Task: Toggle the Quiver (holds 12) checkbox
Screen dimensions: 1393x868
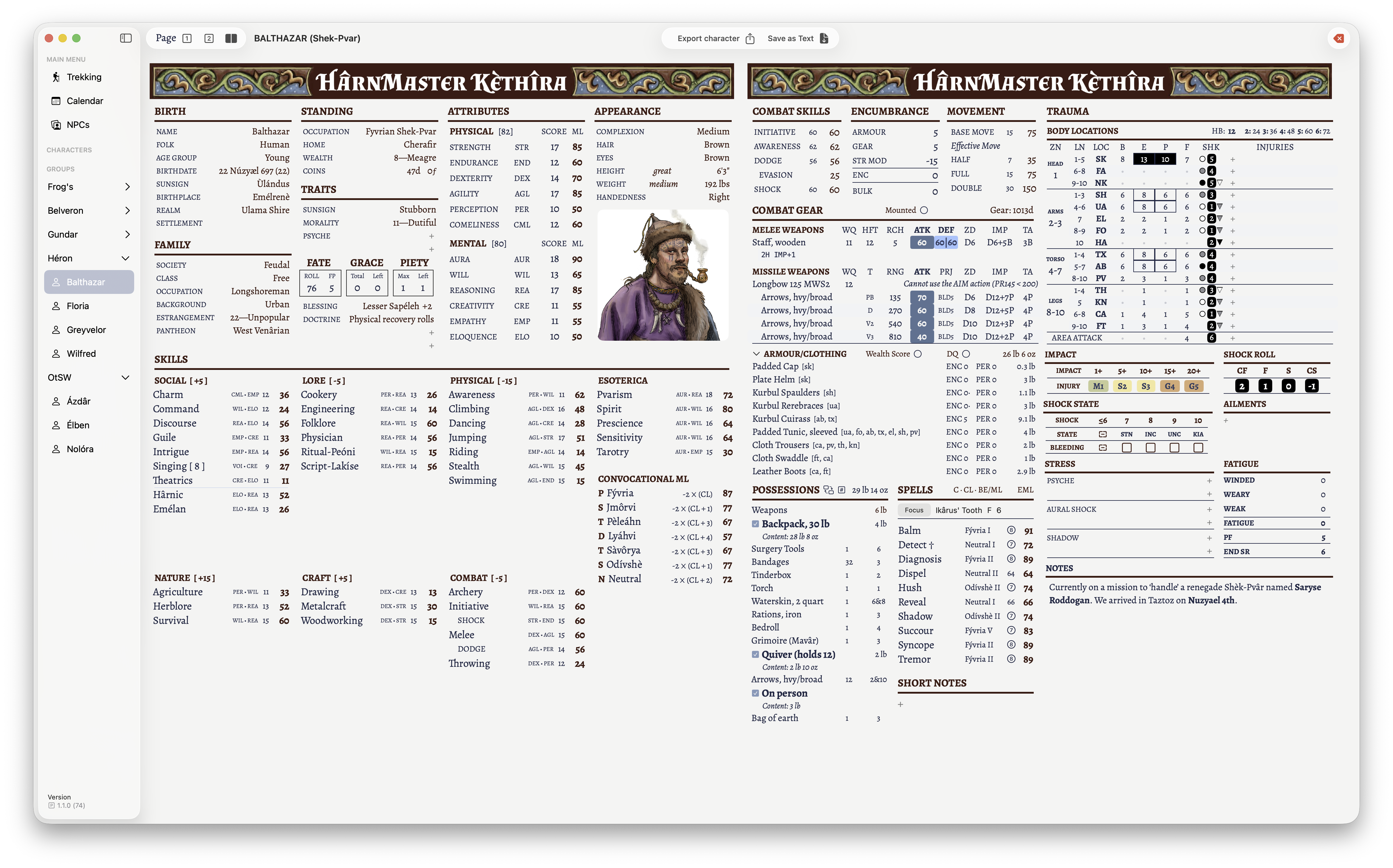Action: 756,655
